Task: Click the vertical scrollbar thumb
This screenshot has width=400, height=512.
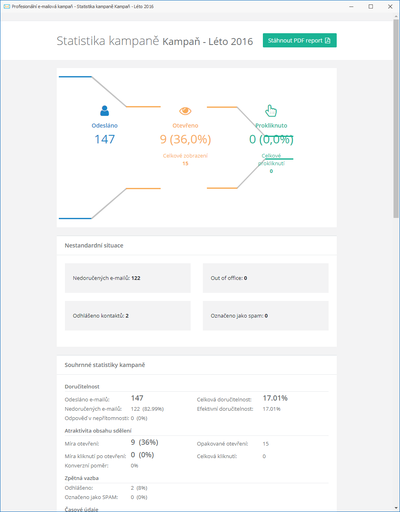Action: point(396,118)
